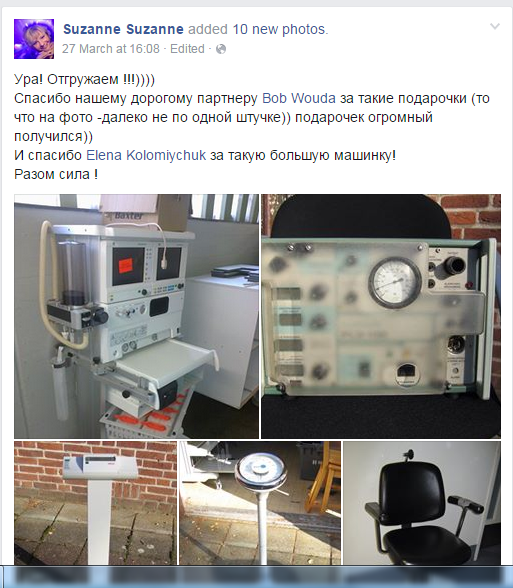Open the 10 new photos link
This screenshot has width=513, height=588.
pyautogui.click(x=279, y=29)
